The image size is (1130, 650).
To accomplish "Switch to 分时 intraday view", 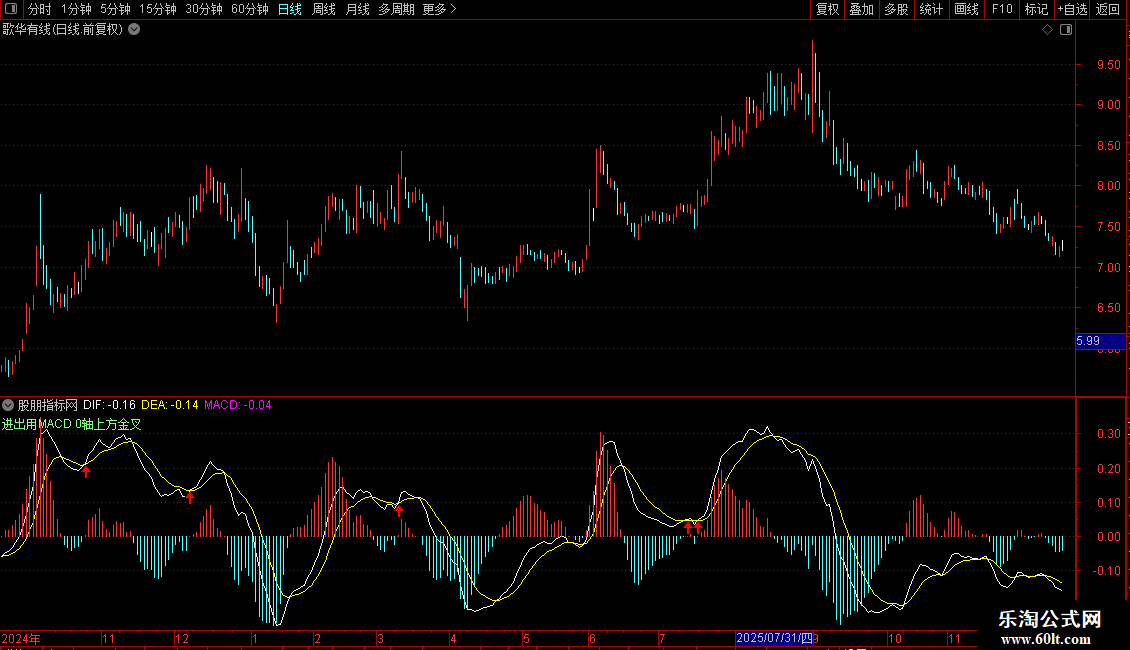I will tap(39, 10).
